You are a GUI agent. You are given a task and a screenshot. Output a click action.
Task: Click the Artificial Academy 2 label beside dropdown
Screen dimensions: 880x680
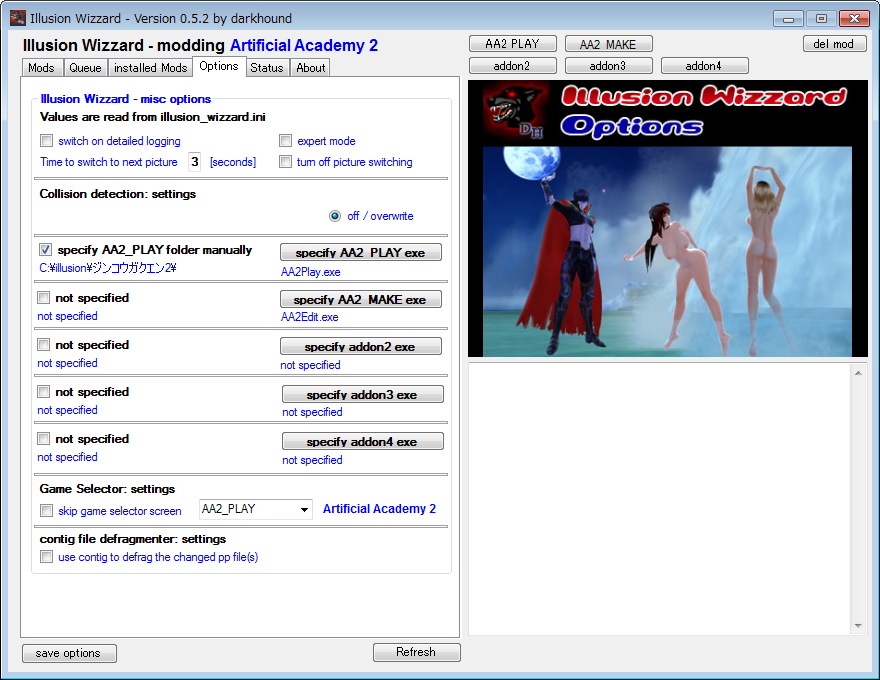tap(379, 509)
